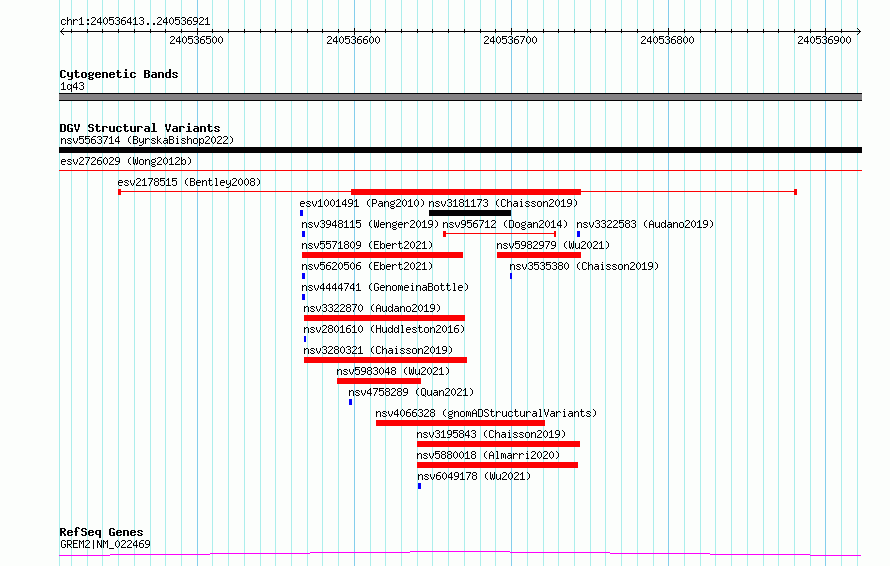Open nsv5982979 (Wu2021) variant
890x566 pixels.
click(x=553, y=245)
